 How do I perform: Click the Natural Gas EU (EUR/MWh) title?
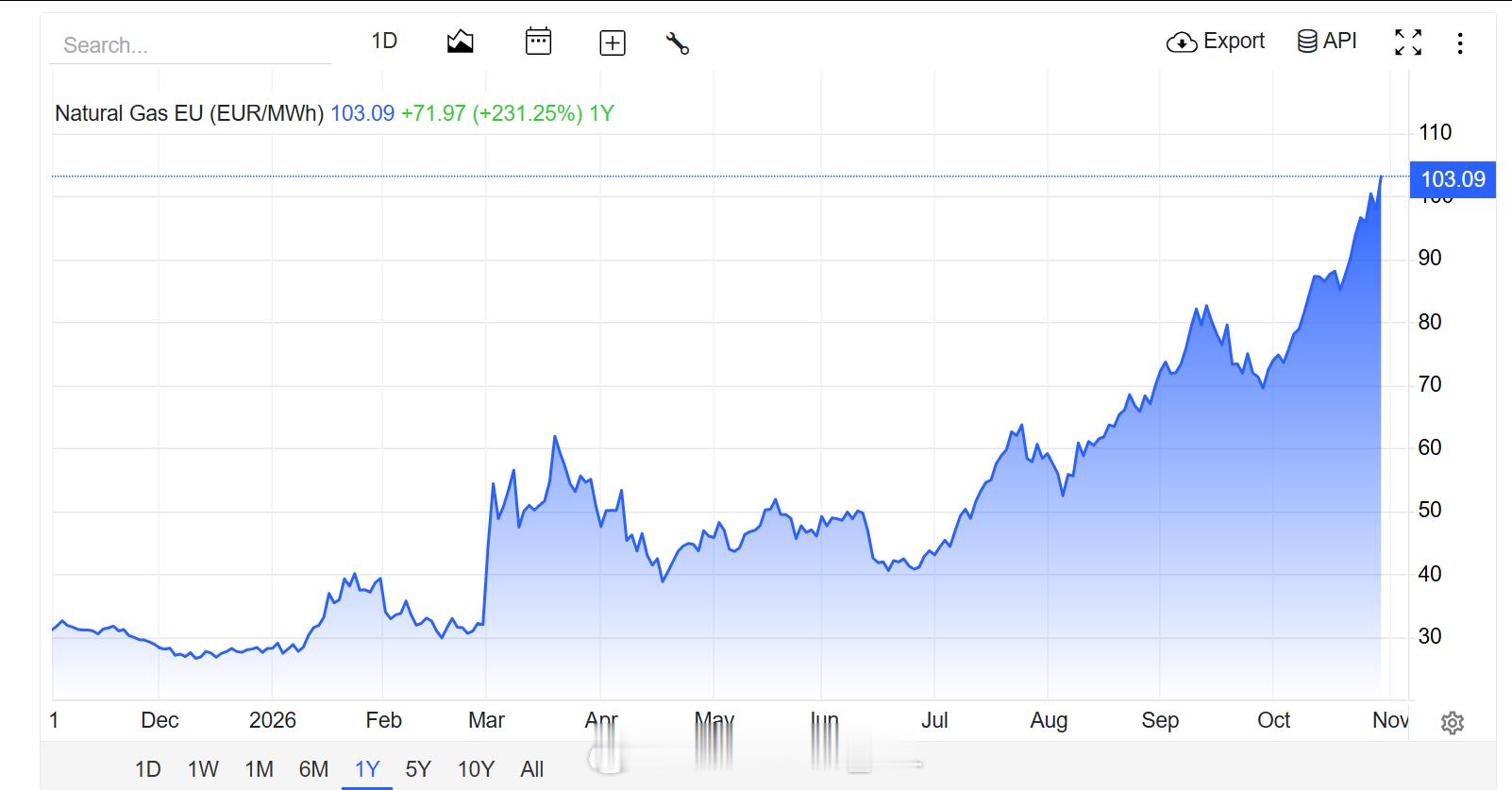[190, 113]
